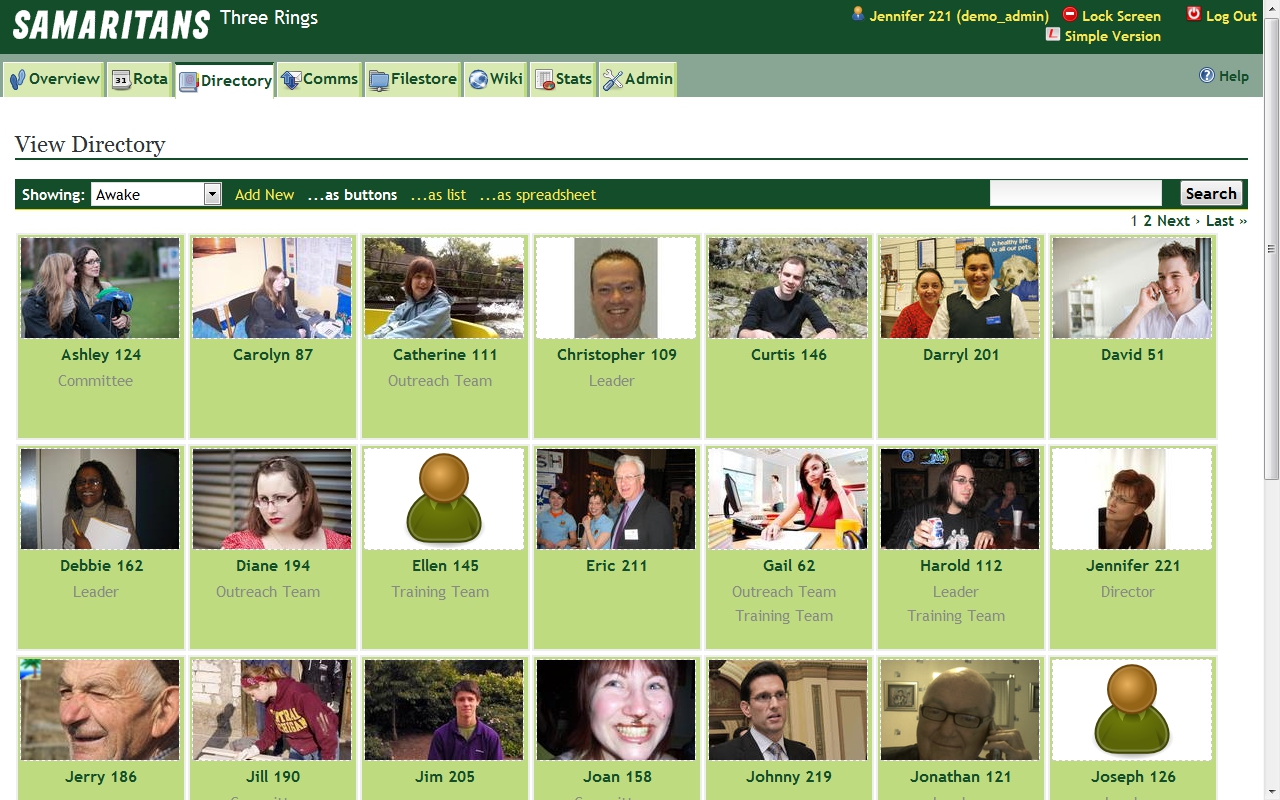
Task: Click the Samaritans logo
Action: [111, 24]
